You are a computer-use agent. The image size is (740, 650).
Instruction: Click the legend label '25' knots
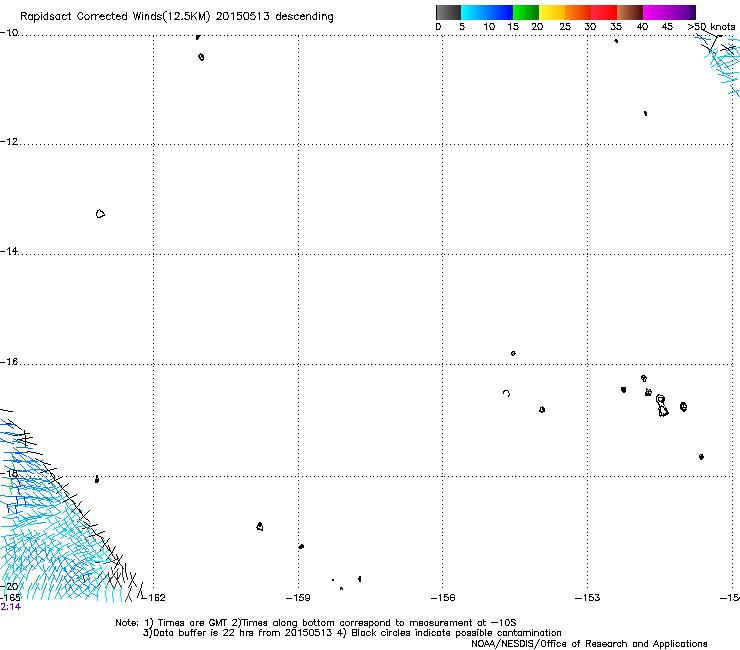[565, 27]
